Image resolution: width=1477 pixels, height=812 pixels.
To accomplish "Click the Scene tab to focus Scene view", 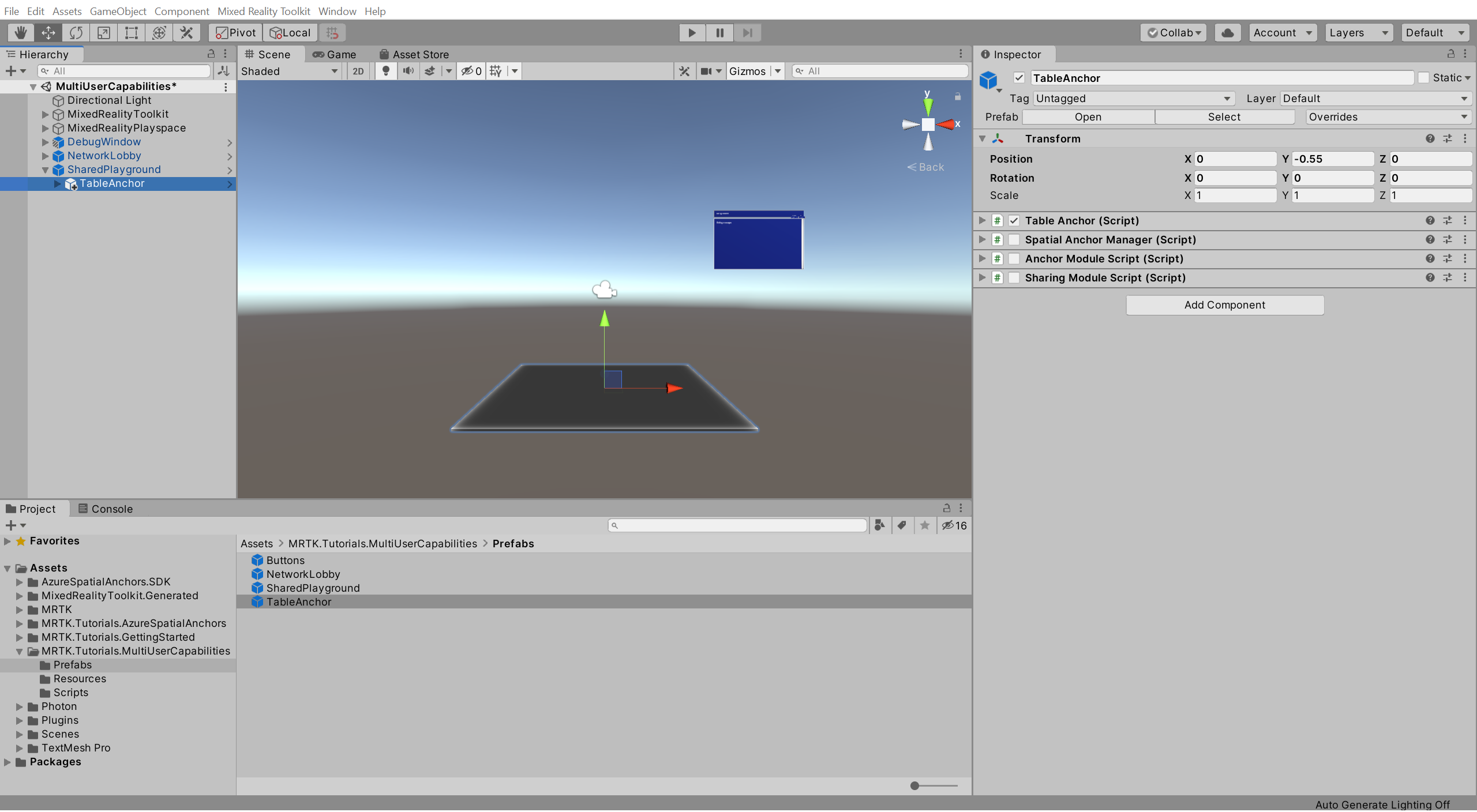I will [269, 53].
